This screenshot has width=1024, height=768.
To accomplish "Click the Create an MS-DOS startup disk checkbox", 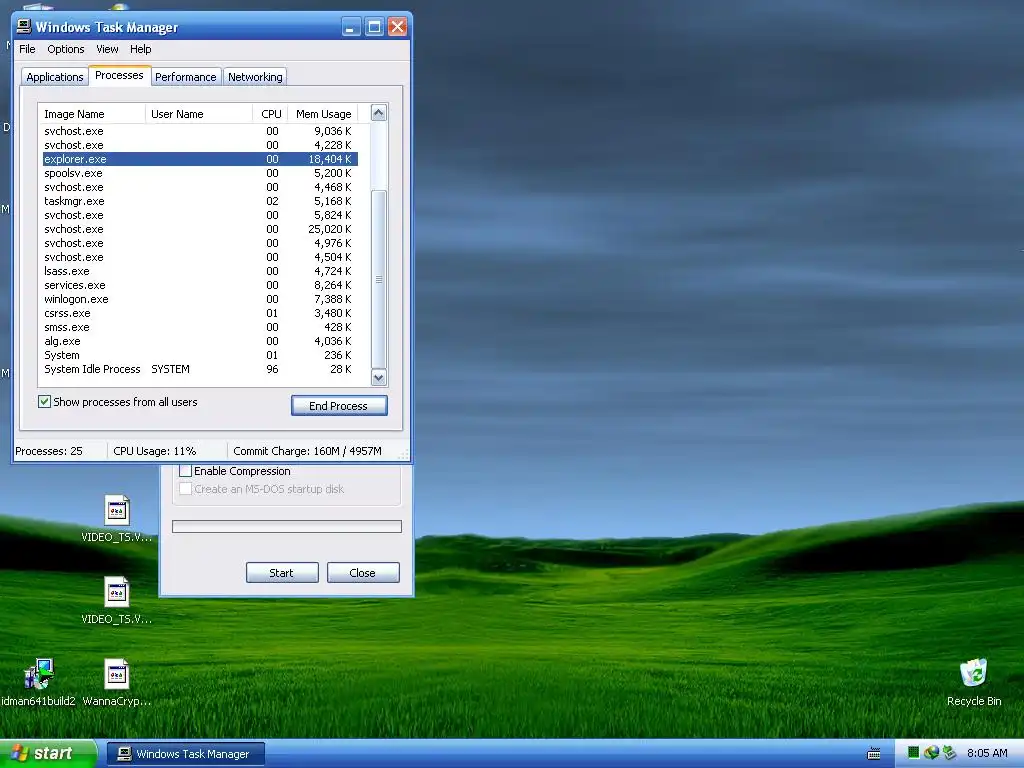I will (185, 488).
